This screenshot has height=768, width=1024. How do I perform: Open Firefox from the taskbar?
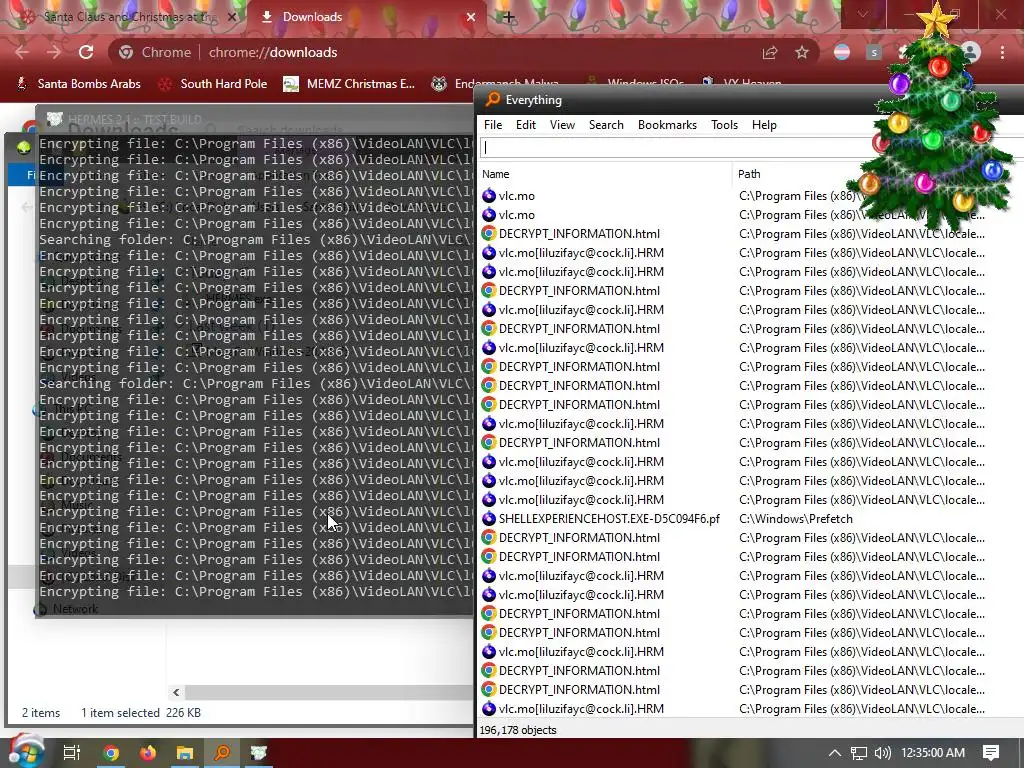[x=148, y=753]
